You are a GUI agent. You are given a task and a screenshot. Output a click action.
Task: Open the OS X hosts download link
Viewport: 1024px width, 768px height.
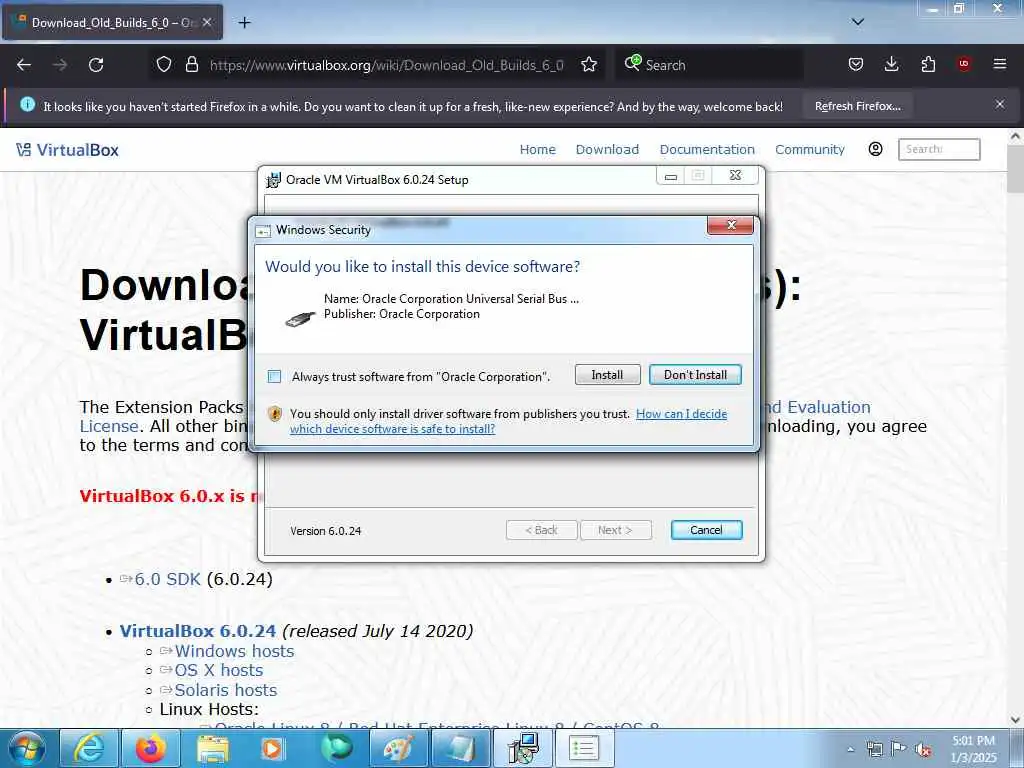coord(219,670)
